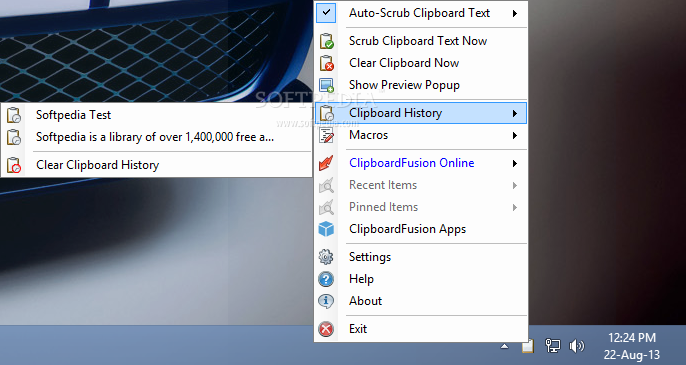Click the greyed Pinned Items icon
This screenshot has height=365, width=686.
(326, 207)
